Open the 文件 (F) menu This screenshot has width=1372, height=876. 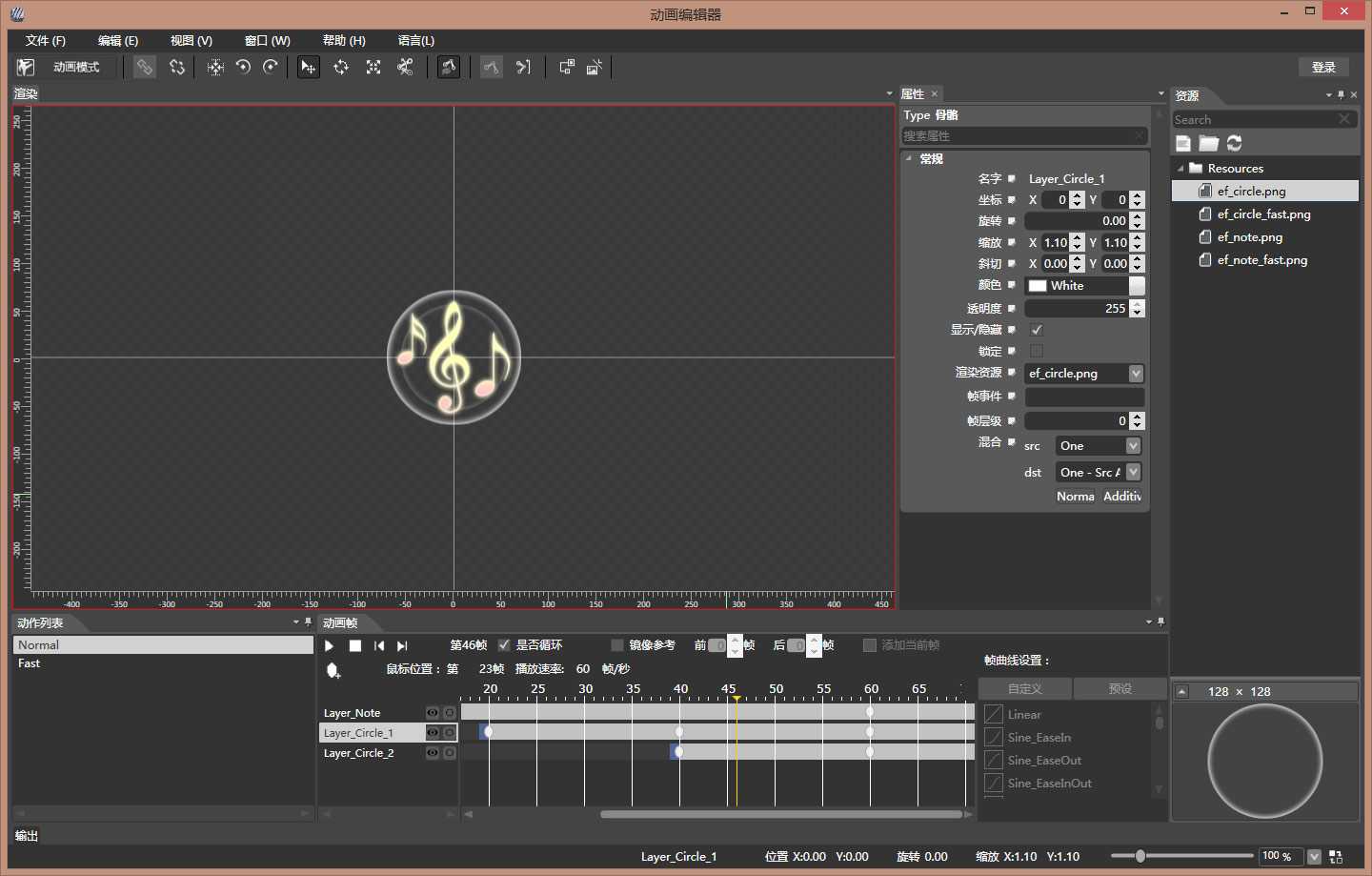(x=46, y=40)
